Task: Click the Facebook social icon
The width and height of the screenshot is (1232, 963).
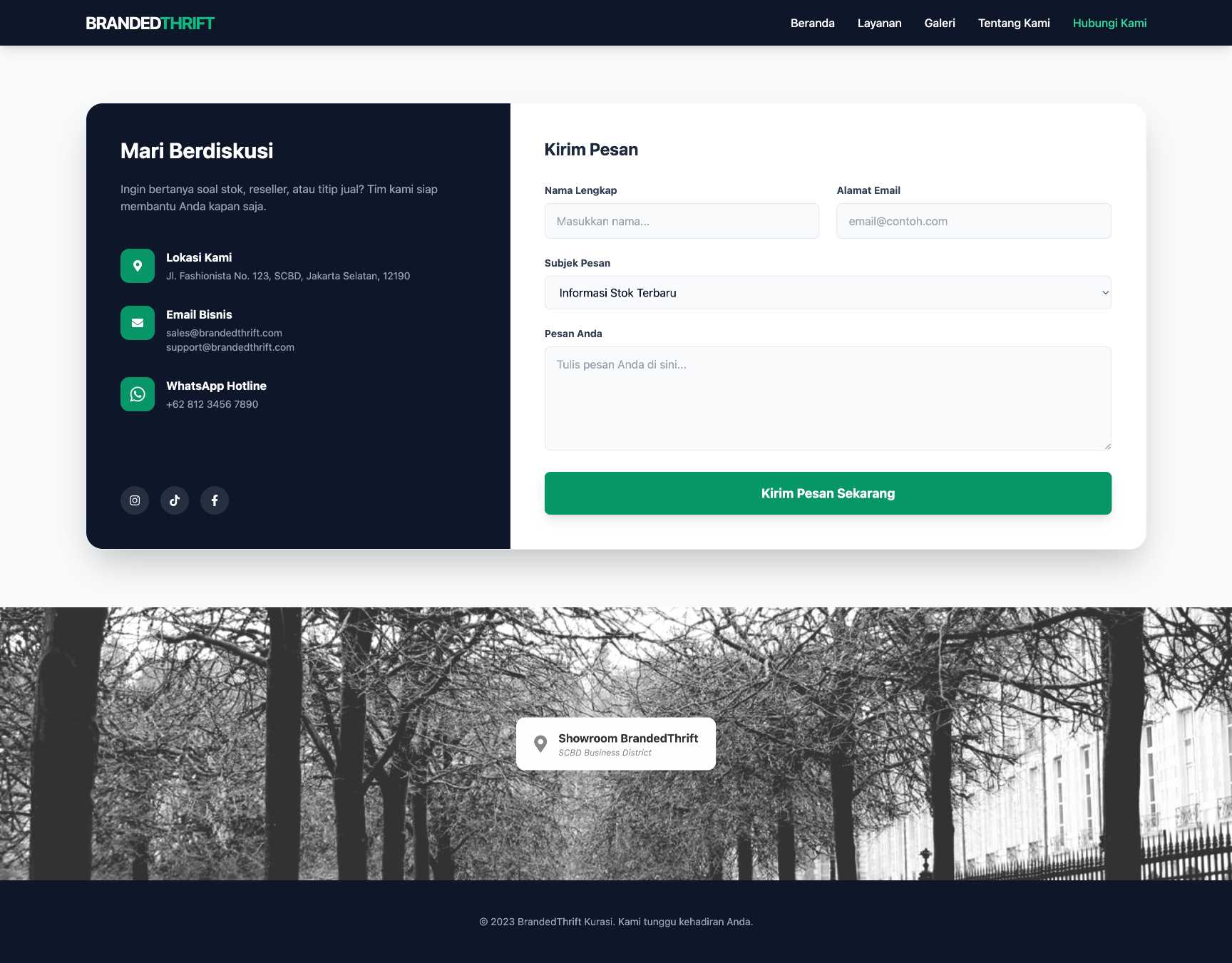Action: point(215,500)
